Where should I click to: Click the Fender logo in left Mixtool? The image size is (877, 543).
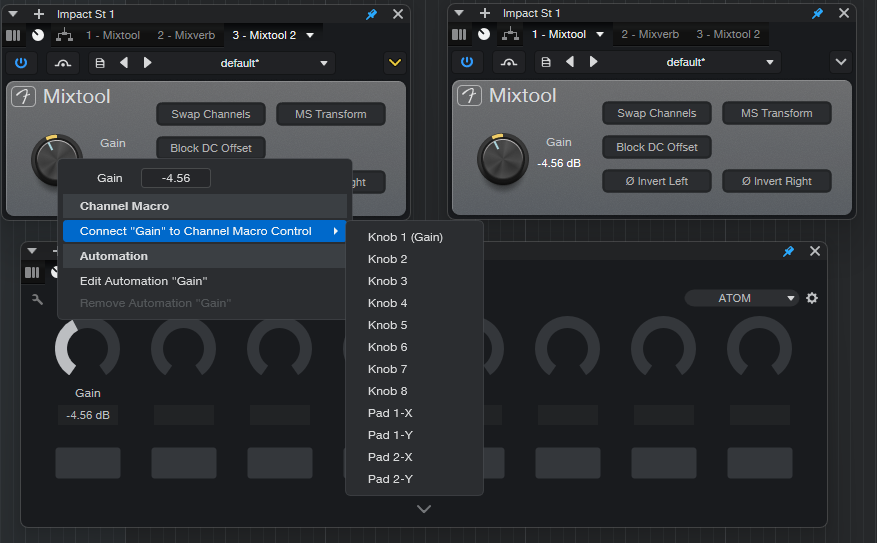coord(23,96)
